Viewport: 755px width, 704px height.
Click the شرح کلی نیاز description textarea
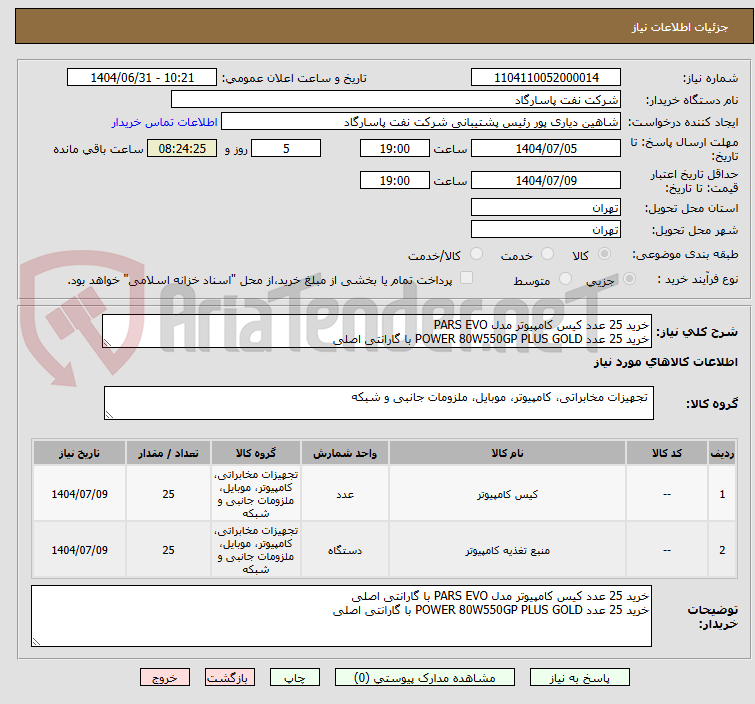click(x=377, y=331)
